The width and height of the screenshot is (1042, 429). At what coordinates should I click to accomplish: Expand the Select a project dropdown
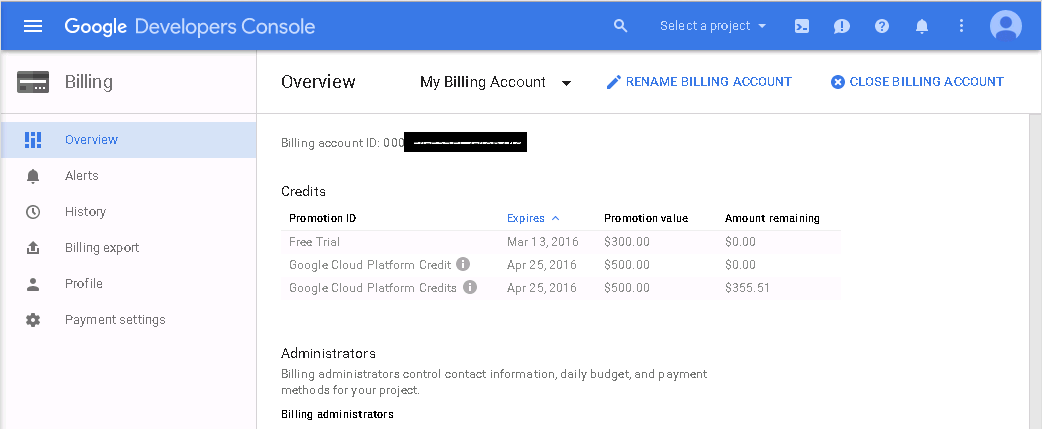(x=713, y=26)
